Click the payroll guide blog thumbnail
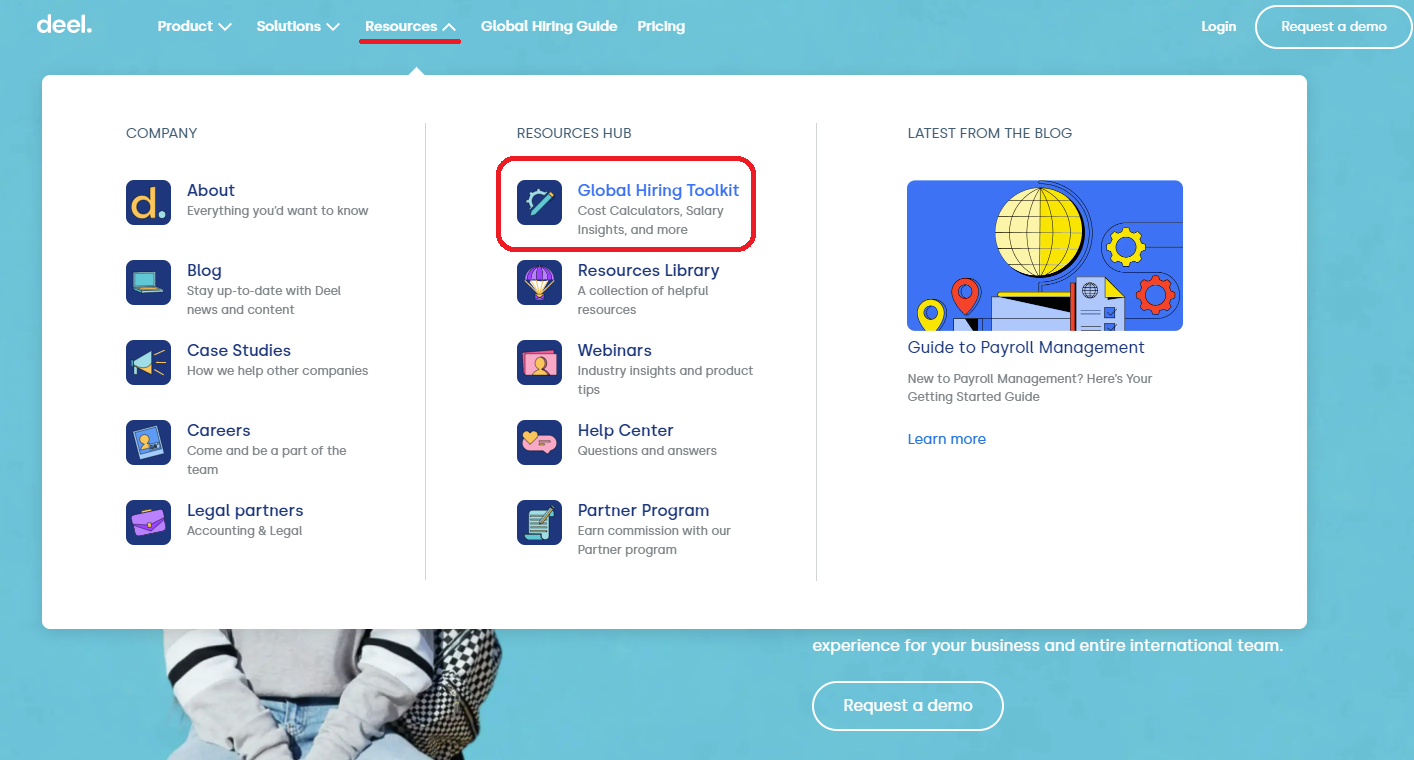The height and width of the screenshot is (760, 1414). pos(1045,255)
